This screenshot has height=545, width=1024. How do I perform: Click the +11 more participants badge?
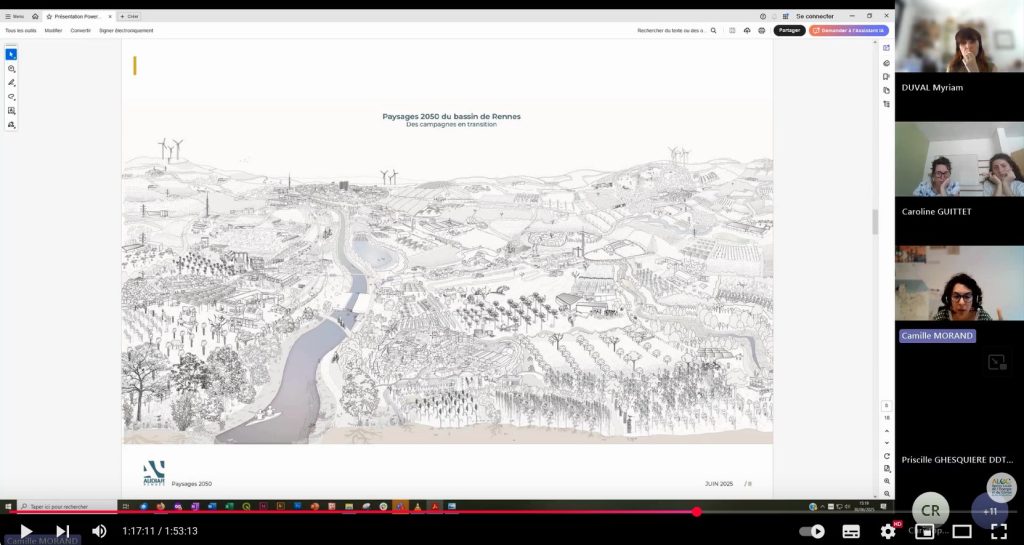(x=990, y=511)
